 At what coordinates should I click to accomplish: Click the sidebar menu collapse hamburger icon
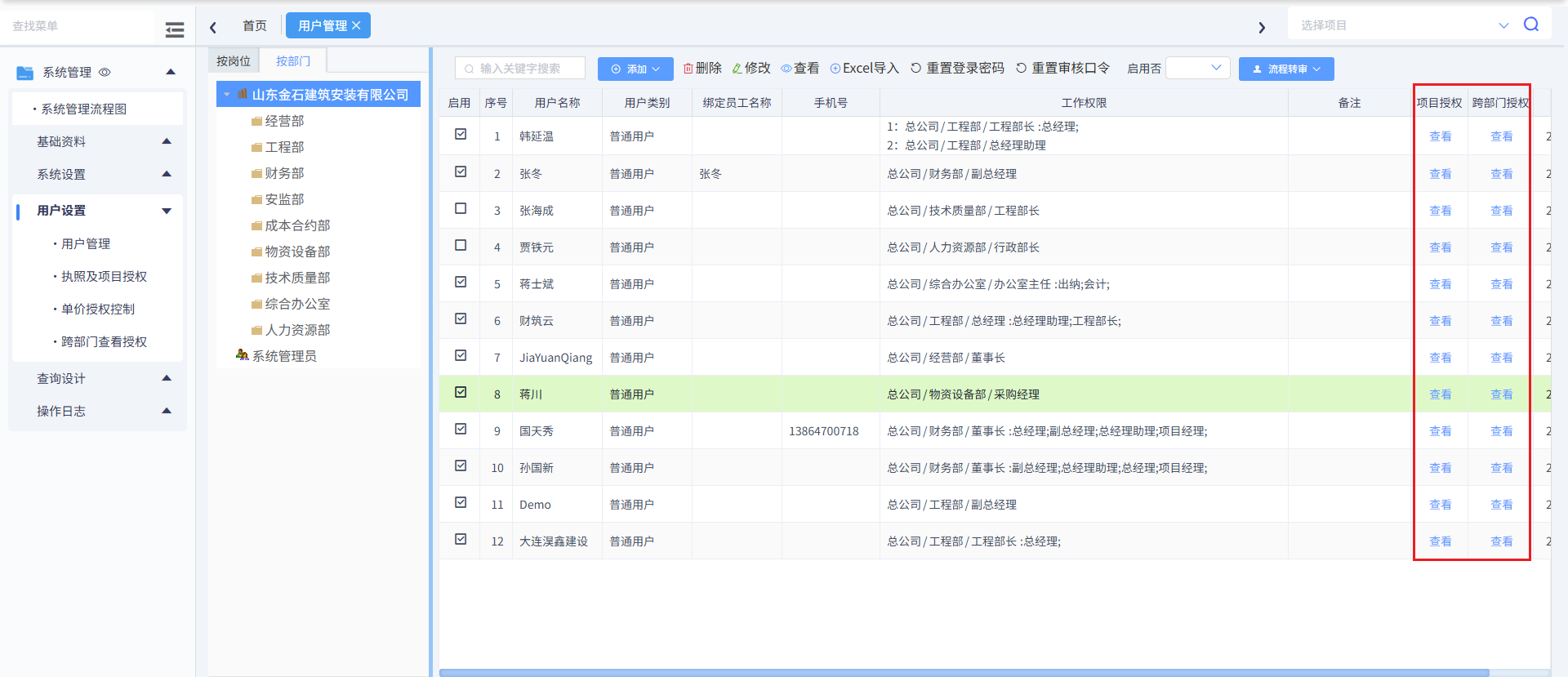click(x=175, y=30)
